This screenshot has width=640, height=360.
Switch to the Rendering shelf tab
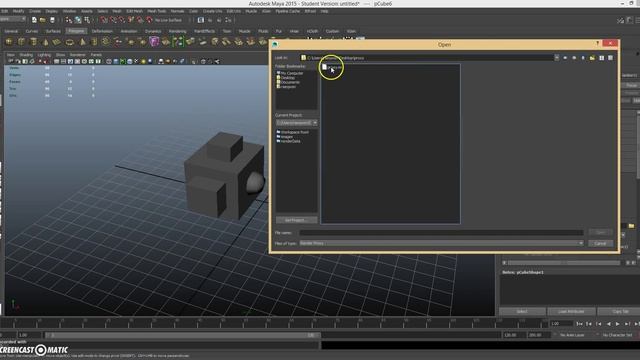point(178,31)
